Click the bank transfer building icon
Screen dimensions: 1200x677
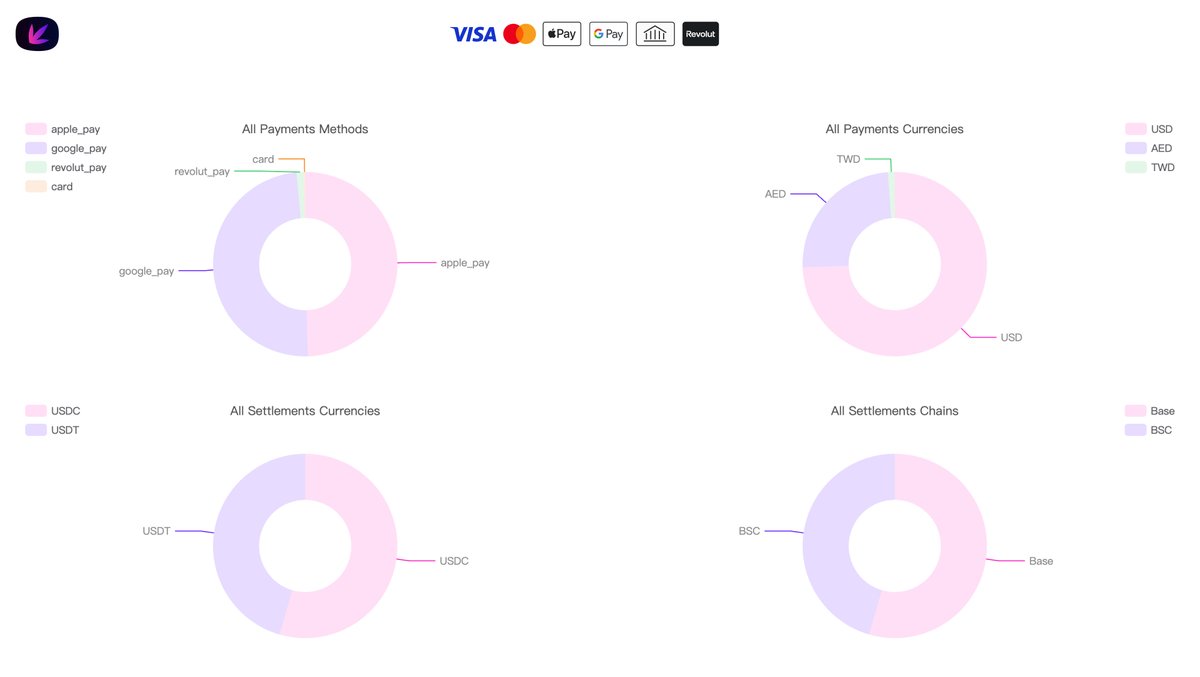655,34
